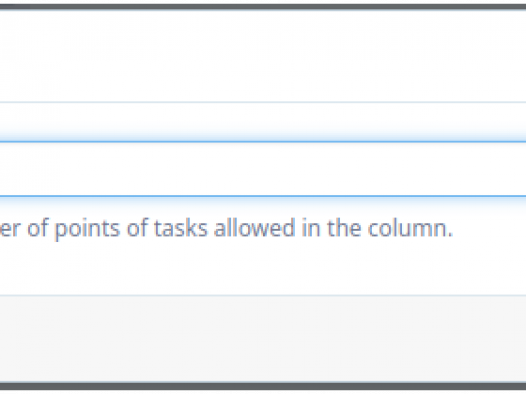Image resolution: width=526 pixels, height=394 pixels.
Task: Click the white field area above the focused input
Action: click(263, 122)
